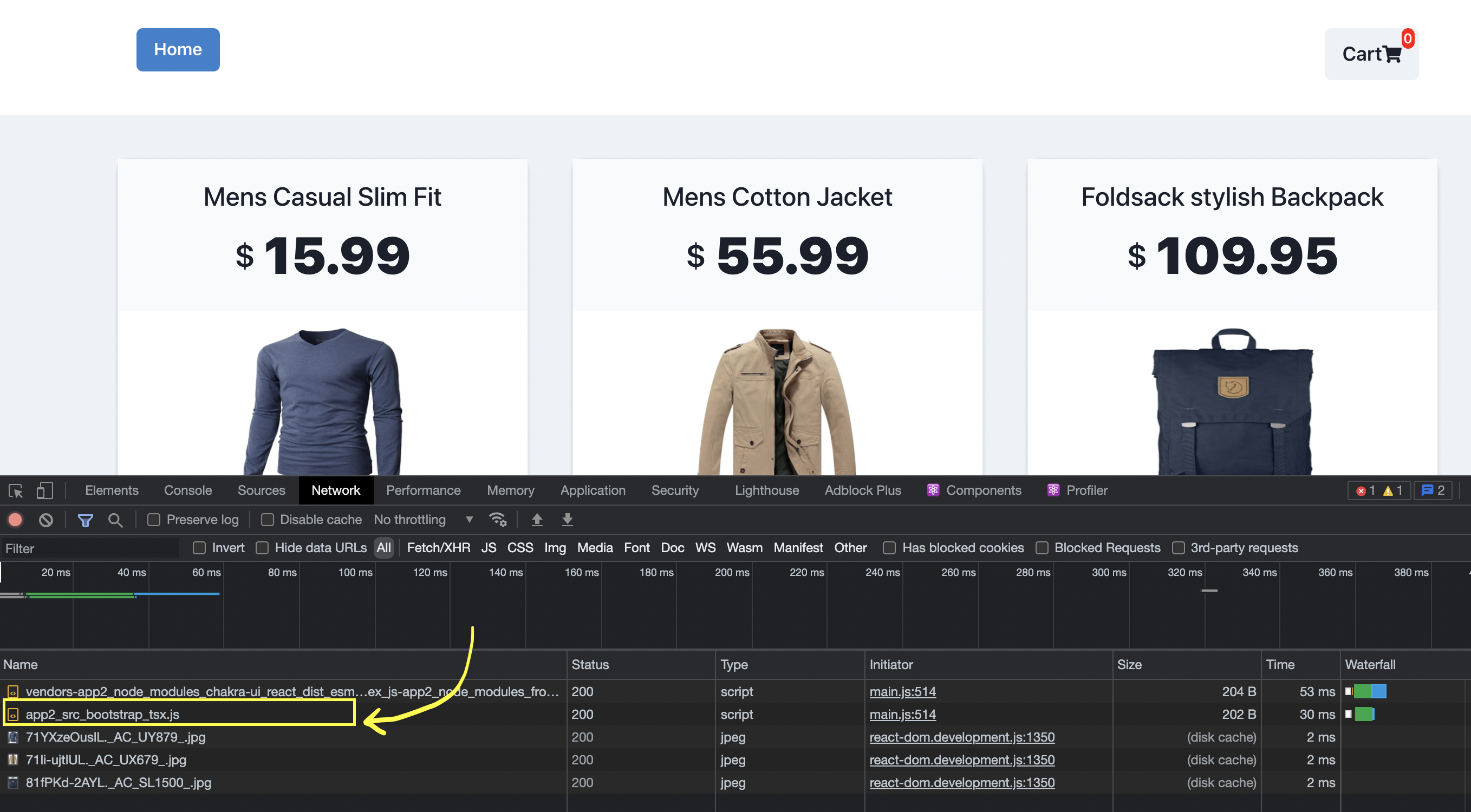Enable Disable cache checkbox
The image size is (1471, 812).
[267, 520]
